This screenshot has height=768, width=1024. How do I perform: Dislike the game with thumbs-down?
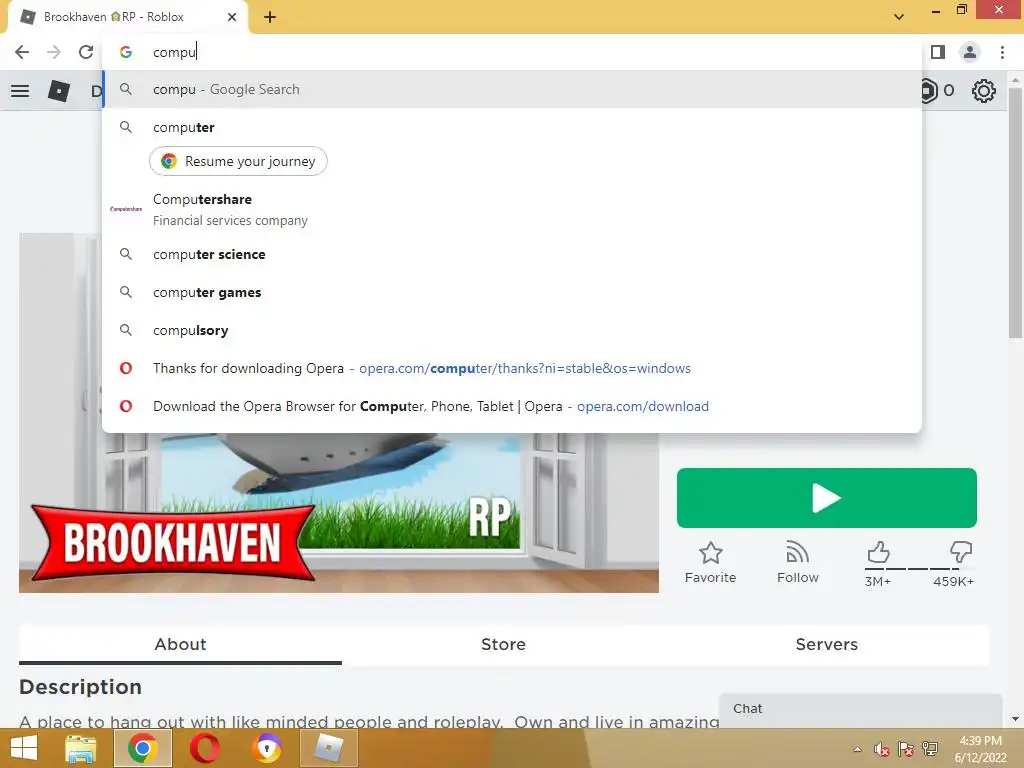pyautogui.click(x=961, y=552)
